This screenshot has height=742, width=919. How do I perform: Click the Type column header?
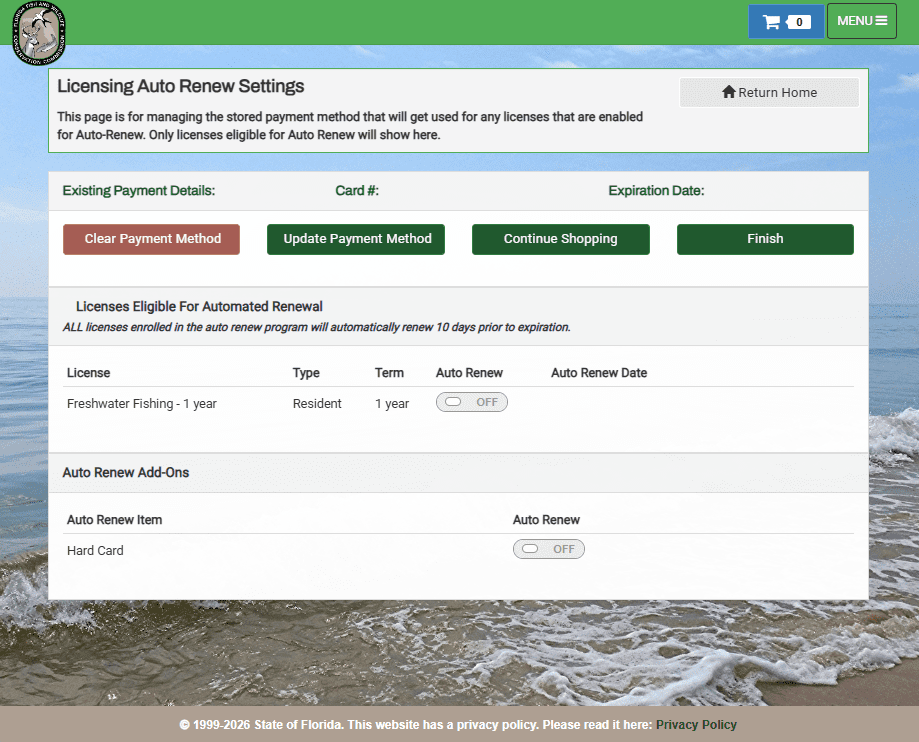(306, 373)
